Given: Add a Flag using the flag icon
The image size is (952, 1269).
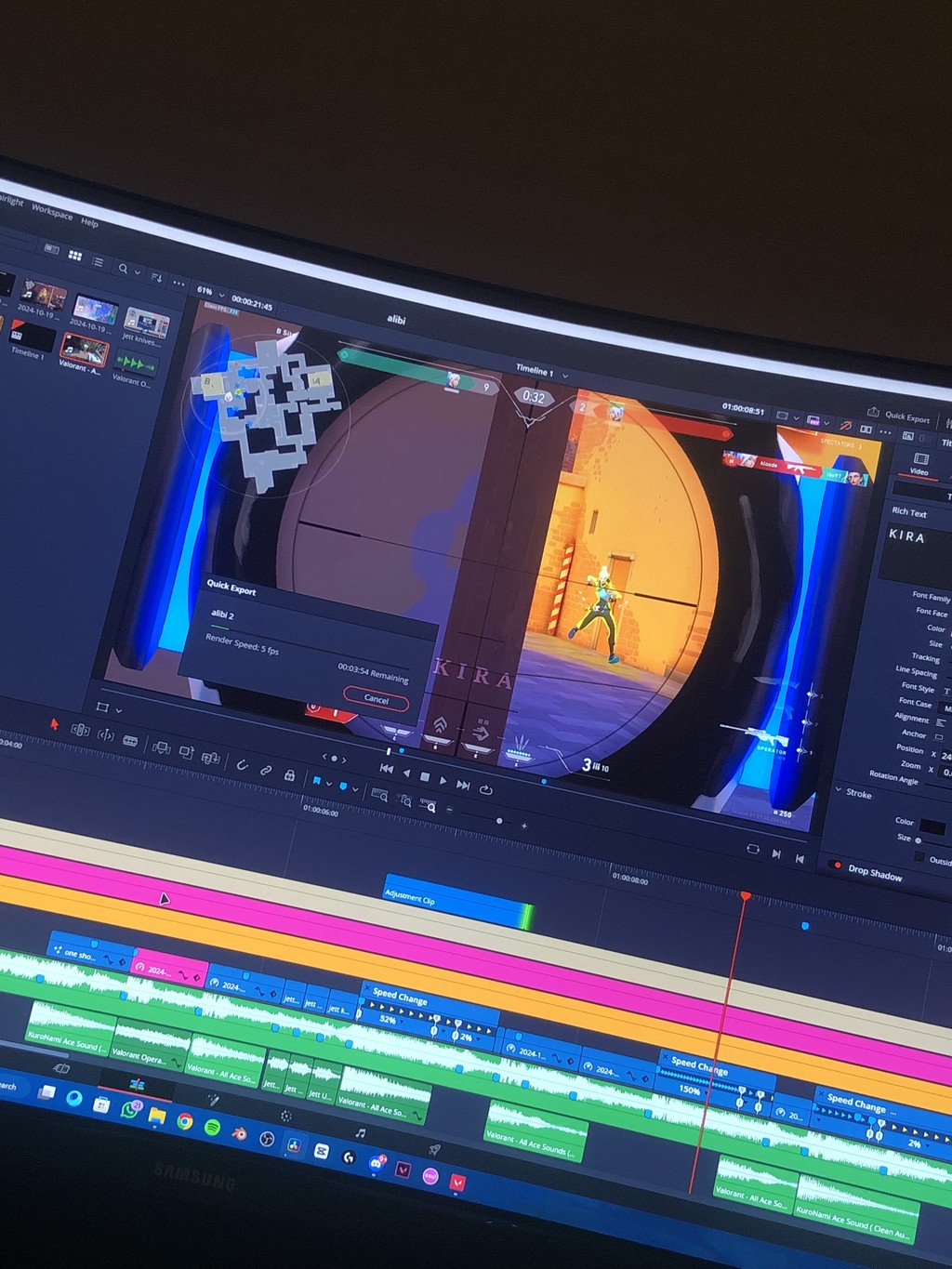Looking at the screenshot, I should pos(317,781).
